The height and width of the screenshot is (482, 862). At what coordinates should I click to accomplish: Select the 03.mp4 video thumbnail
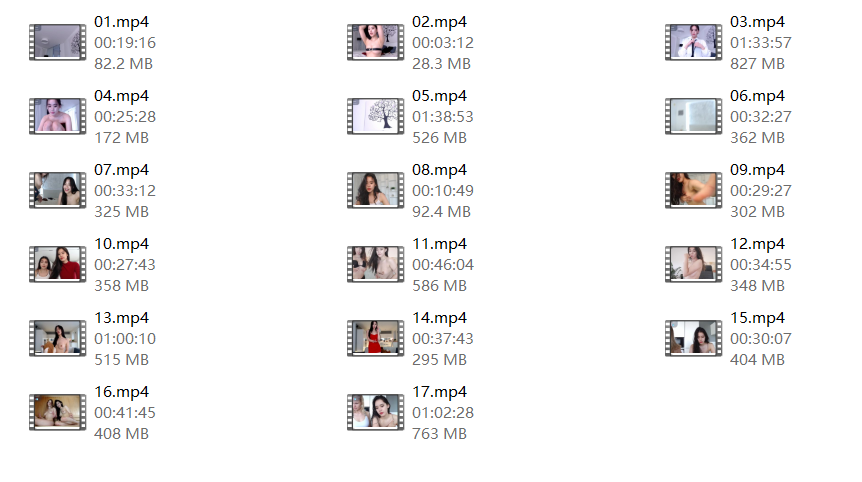pyautogui.click(x=693, y=42)
